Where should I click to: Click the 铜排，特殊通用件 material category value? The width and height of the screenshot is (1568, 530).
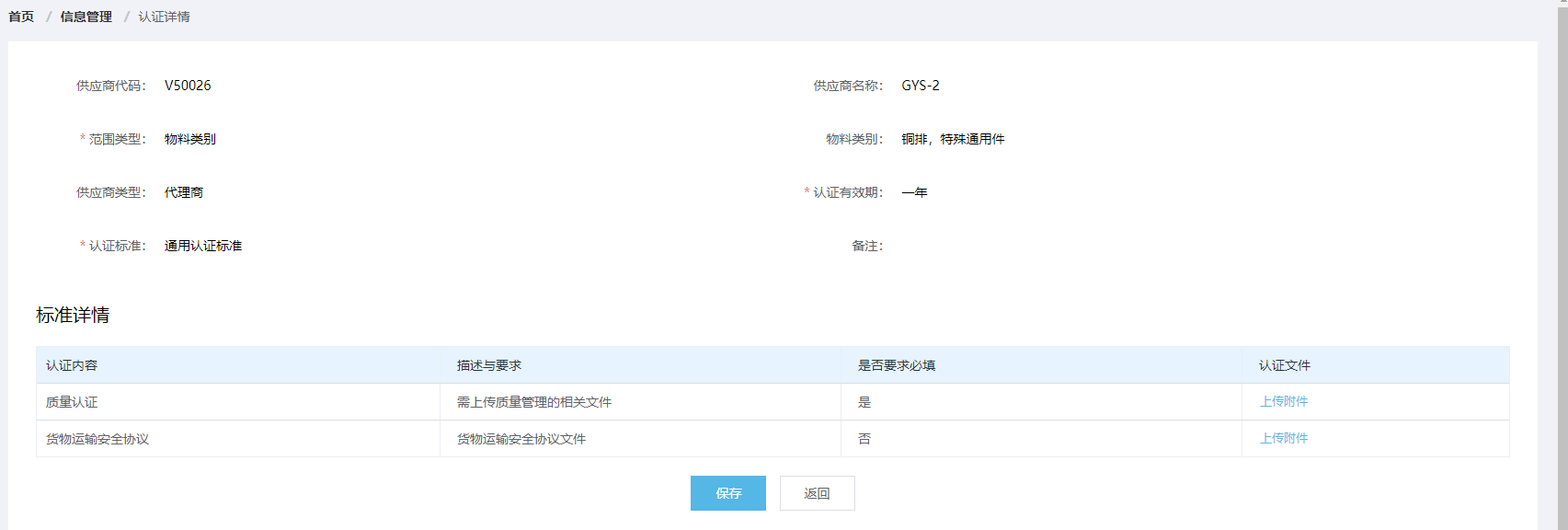coord(953,139)
